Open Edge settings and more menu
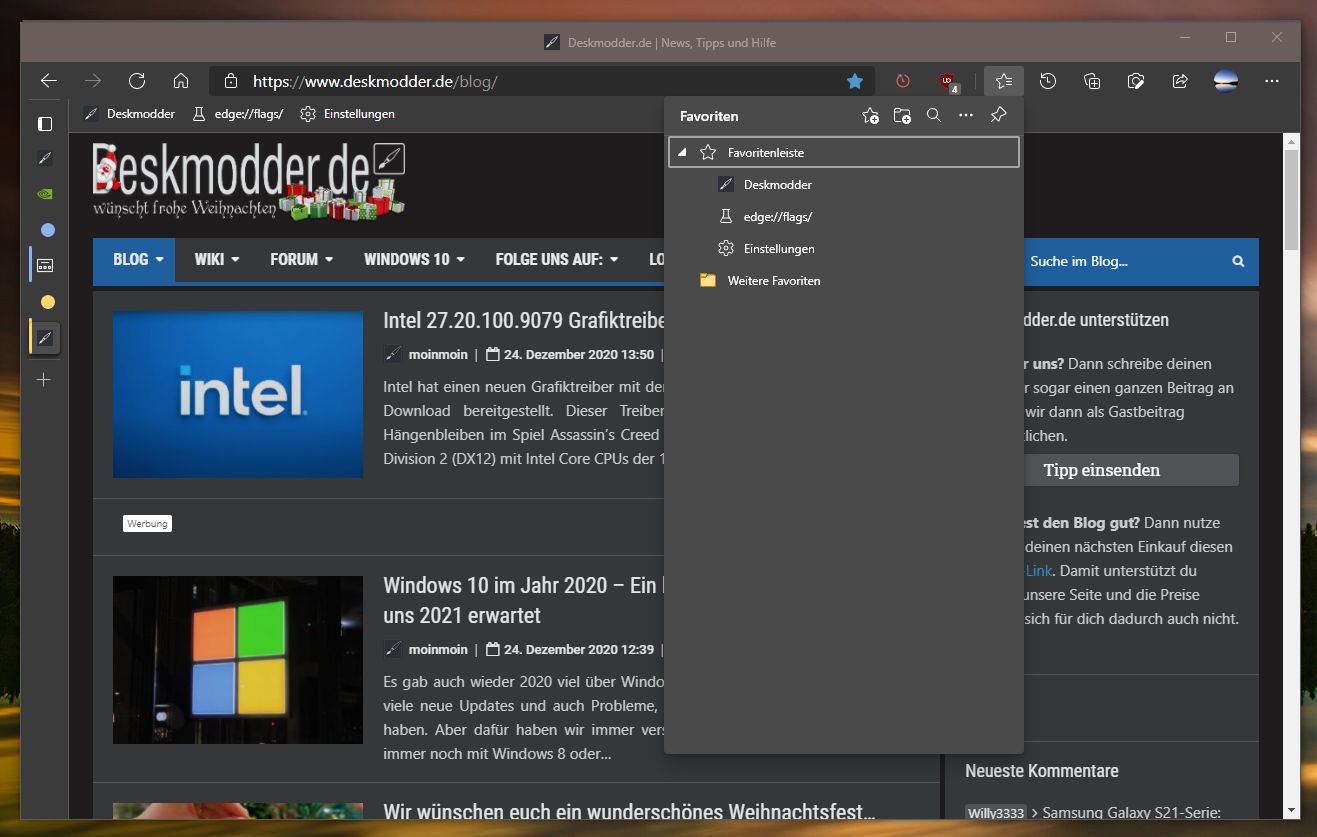This screenshot has width=1317, height=837. coord(1272,81)
